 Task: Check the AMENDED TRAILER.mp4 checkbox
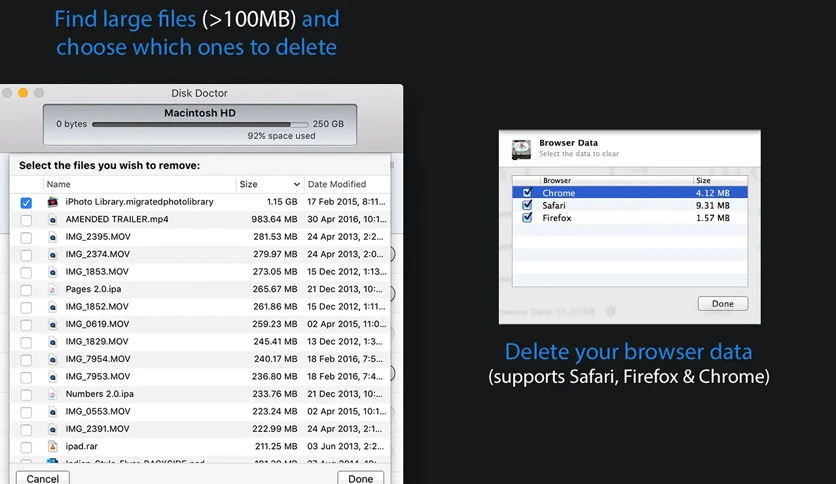point(26,220)
